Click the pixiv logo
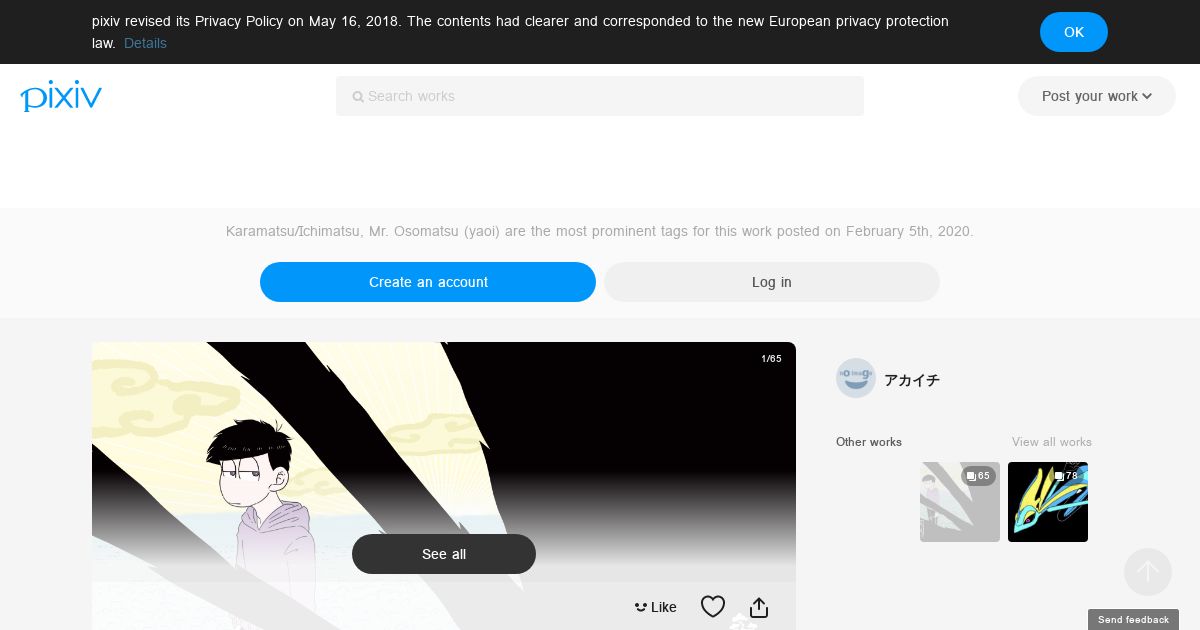The width and height of the screenshot is (1200, 630). [61, 96]
